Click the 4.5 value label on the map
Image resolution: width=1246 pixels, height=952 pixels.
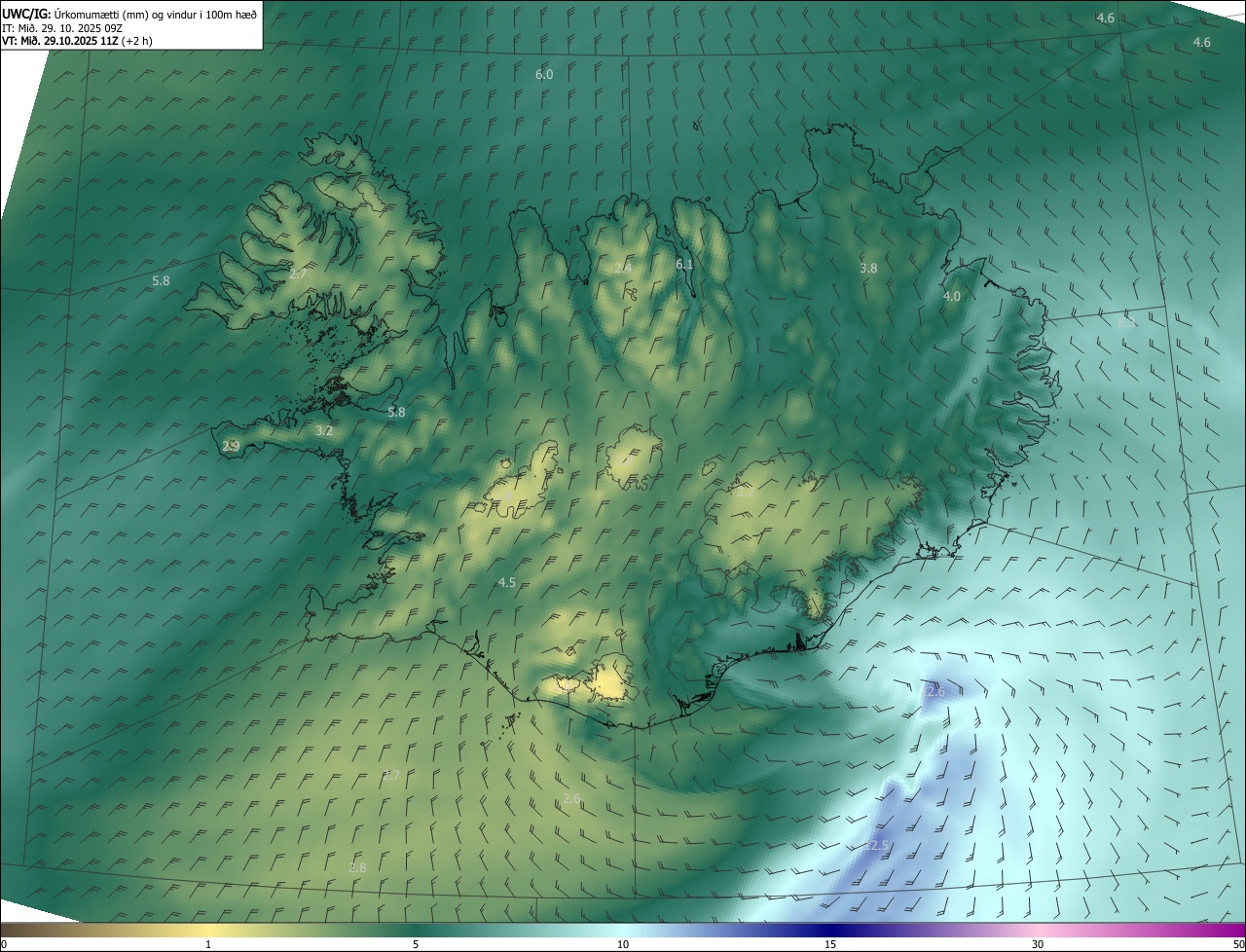click(506, 582)
